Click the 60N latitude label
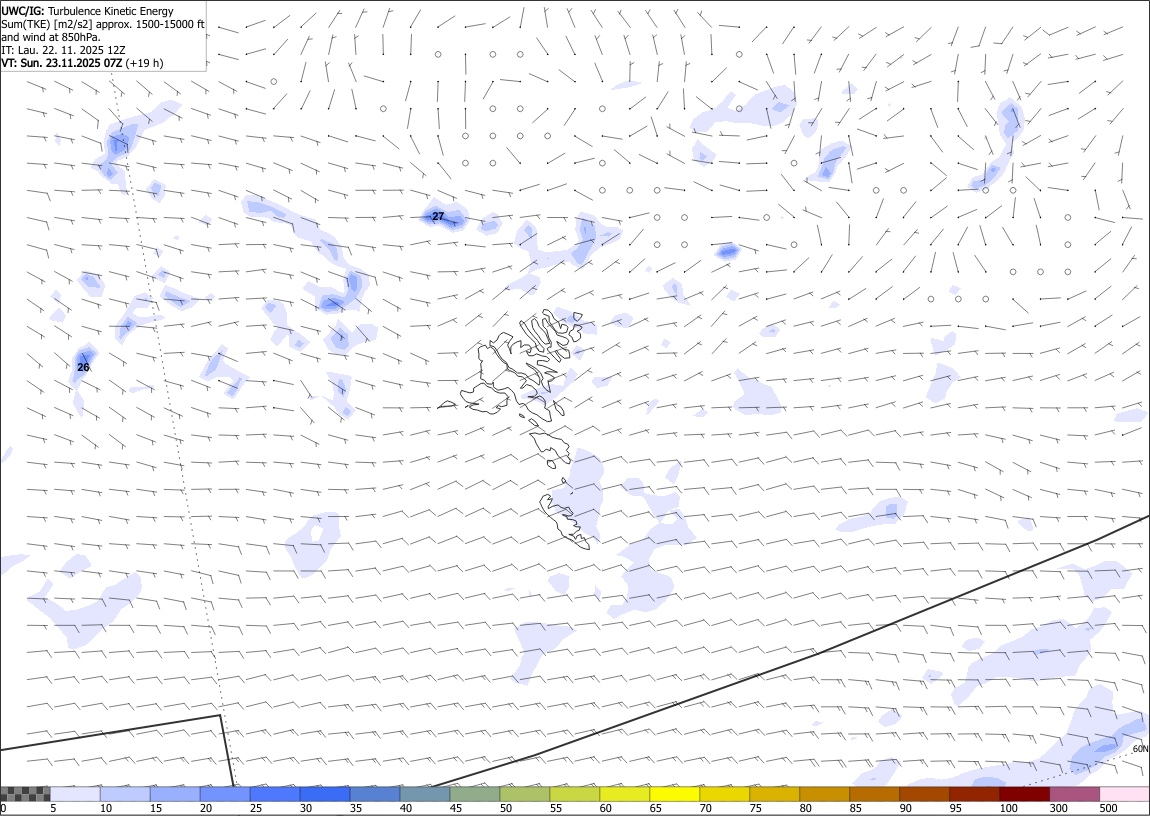The height and width of the screenshot is (816, 1150). [x=1140, y=749]
